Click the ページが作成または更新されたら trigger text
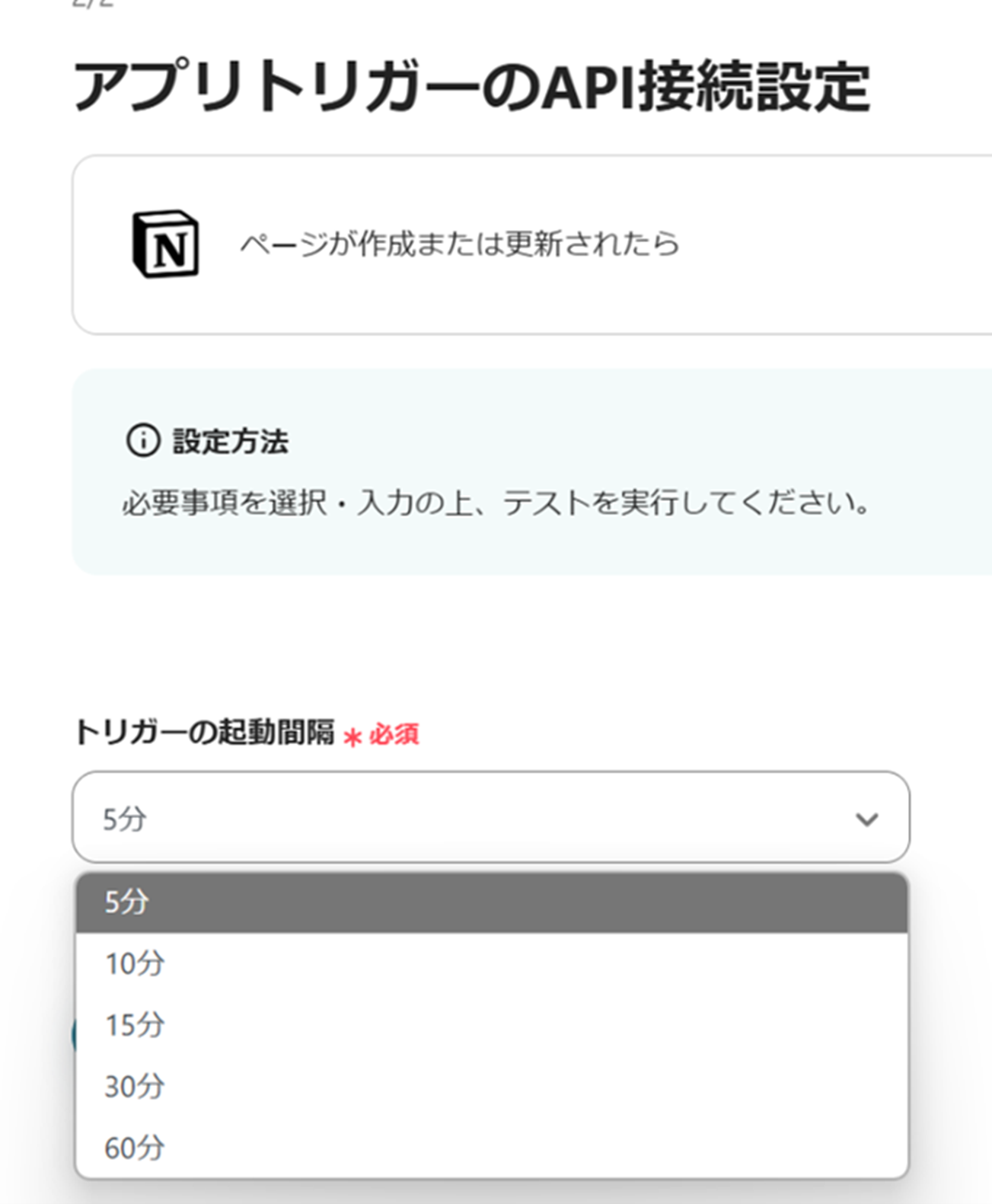This screenshot has width=992, height=1204. tap(459, 244)
